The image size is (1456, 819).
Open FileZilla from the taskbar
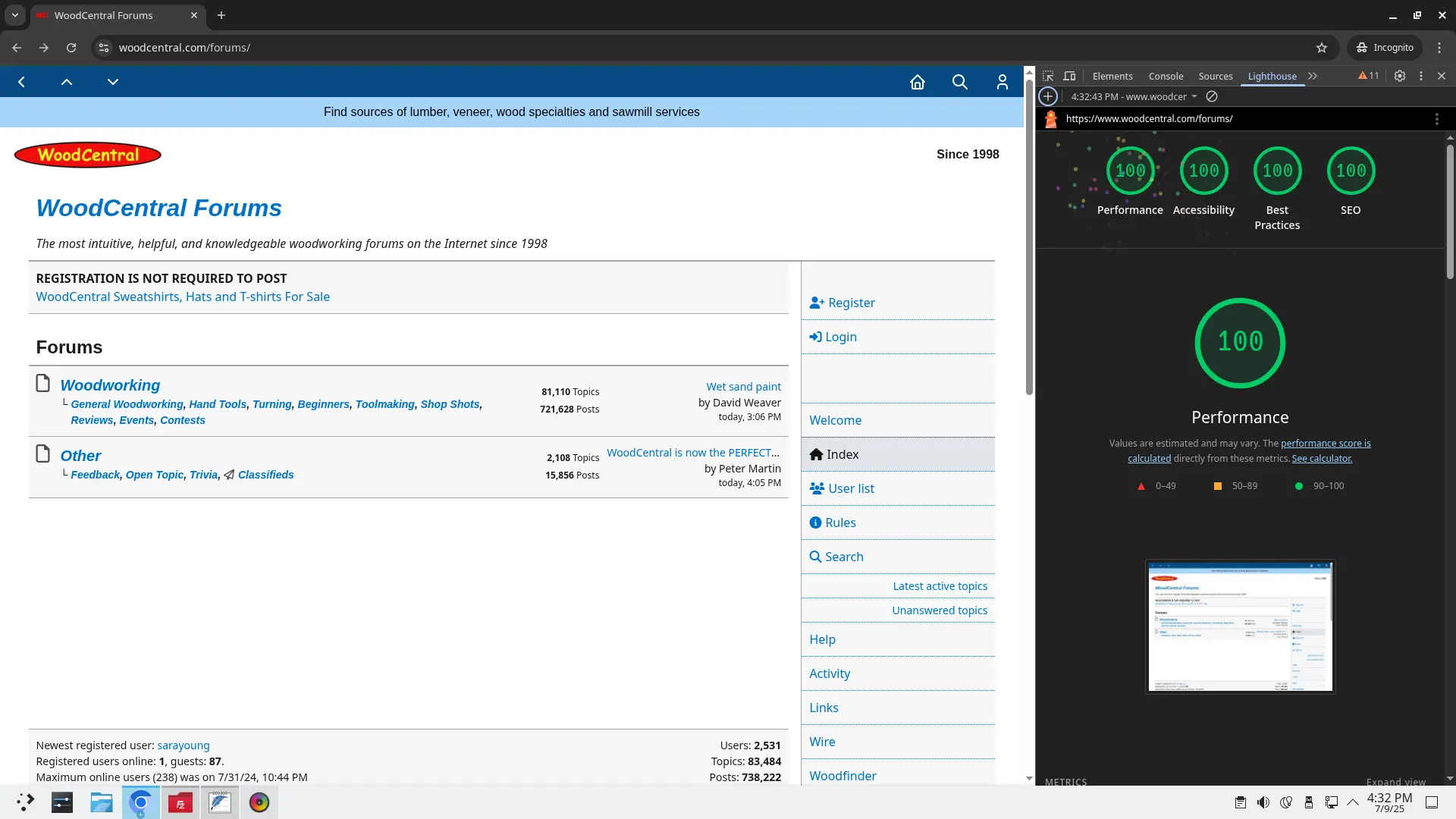tap(180, 802)
